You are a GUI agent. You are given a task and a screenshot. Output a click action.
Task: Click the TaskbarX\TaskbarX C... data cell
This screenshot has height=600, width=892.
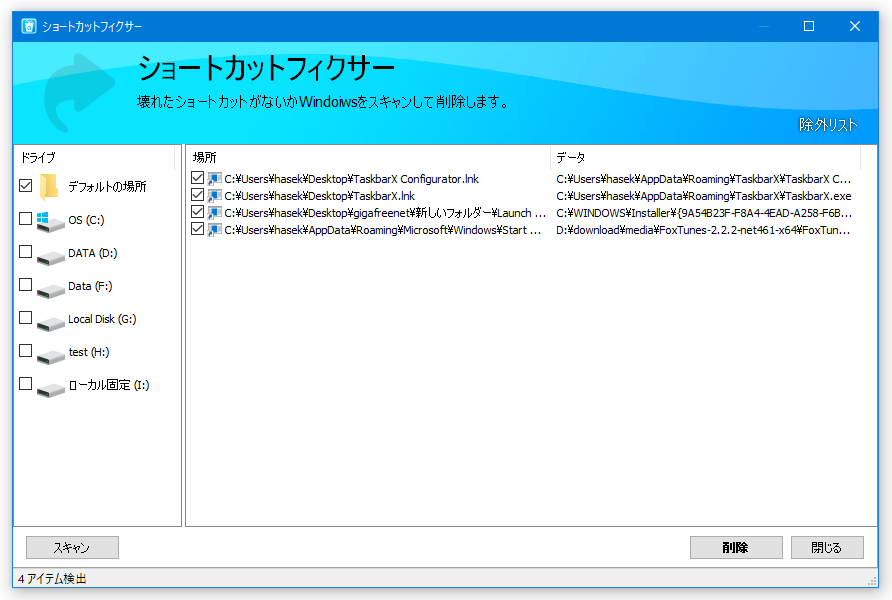click(704, 179)
